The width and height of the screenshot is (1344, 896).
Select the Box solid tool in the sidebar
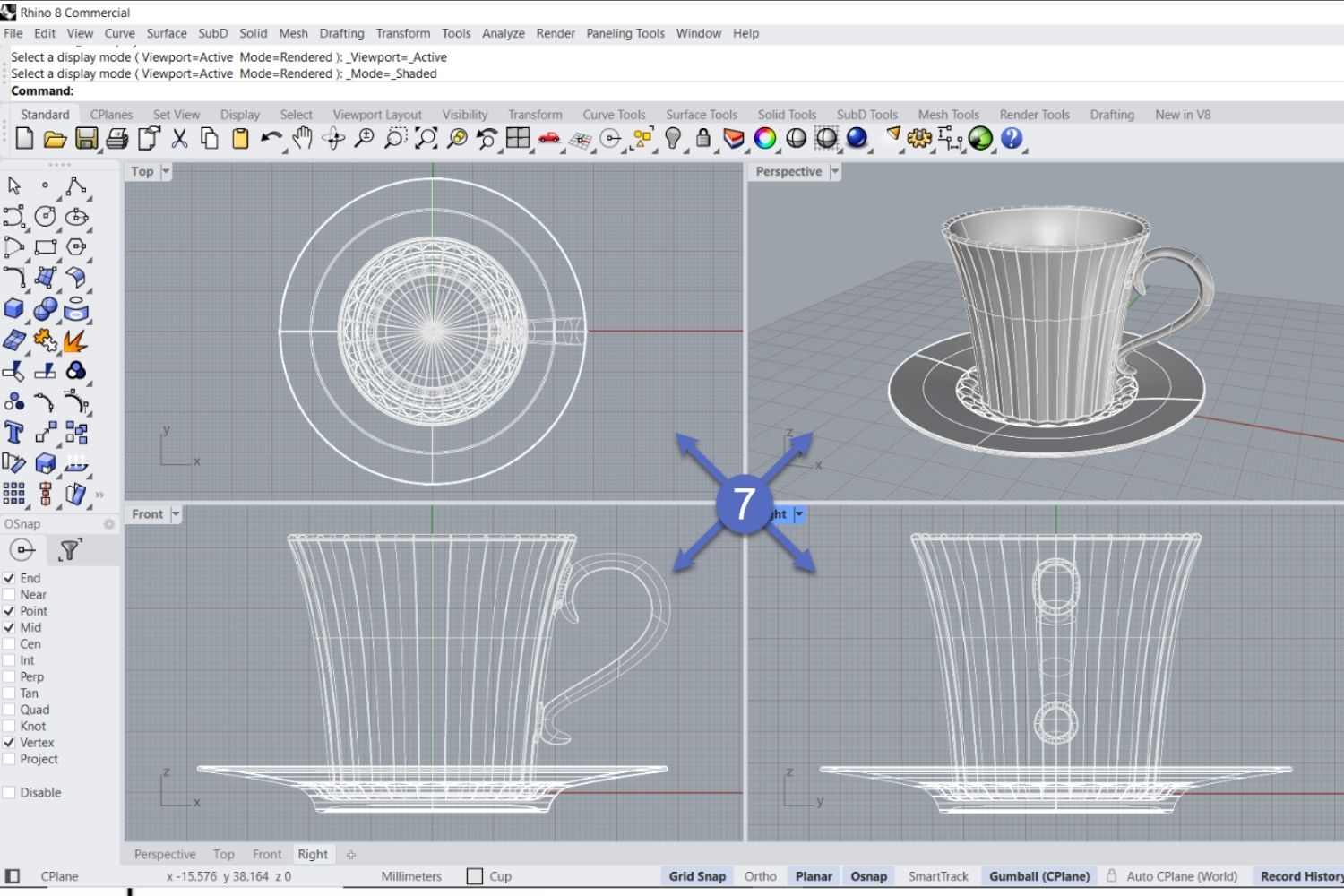click(x=14, y=308)
